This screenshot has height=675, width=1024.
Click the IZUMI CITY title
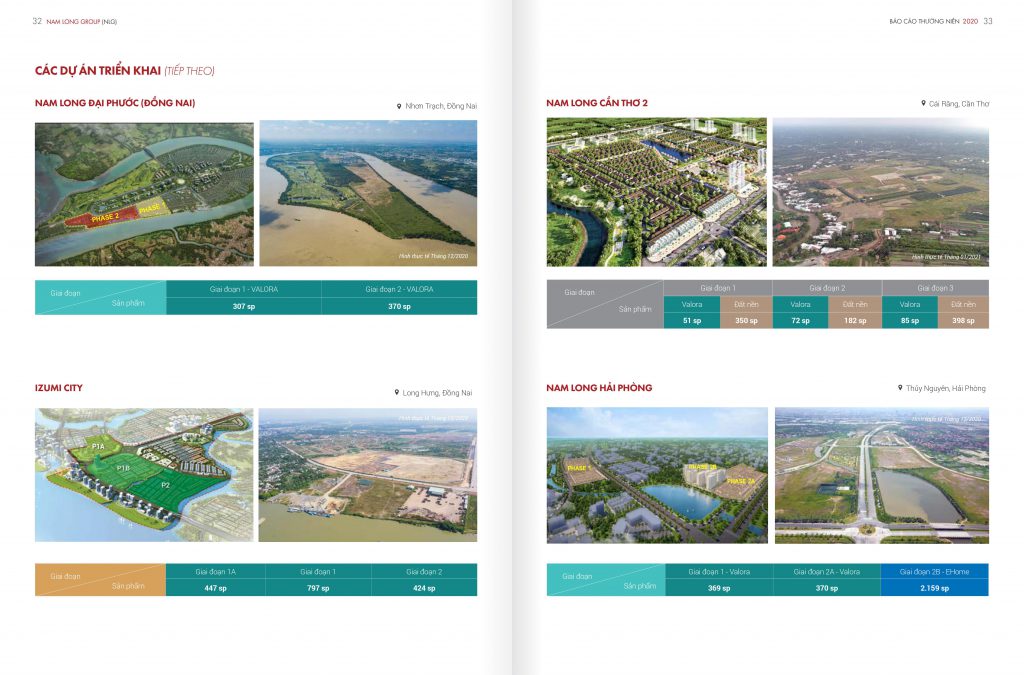pyautogui.click(x=59, y=388)
